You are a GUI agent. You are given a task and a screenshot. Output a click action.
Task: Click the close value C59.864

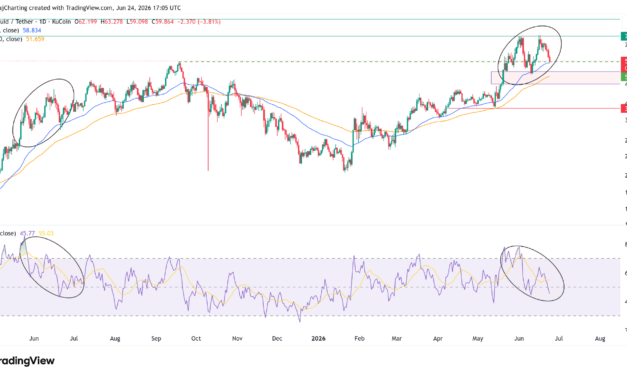pos(163,22)
